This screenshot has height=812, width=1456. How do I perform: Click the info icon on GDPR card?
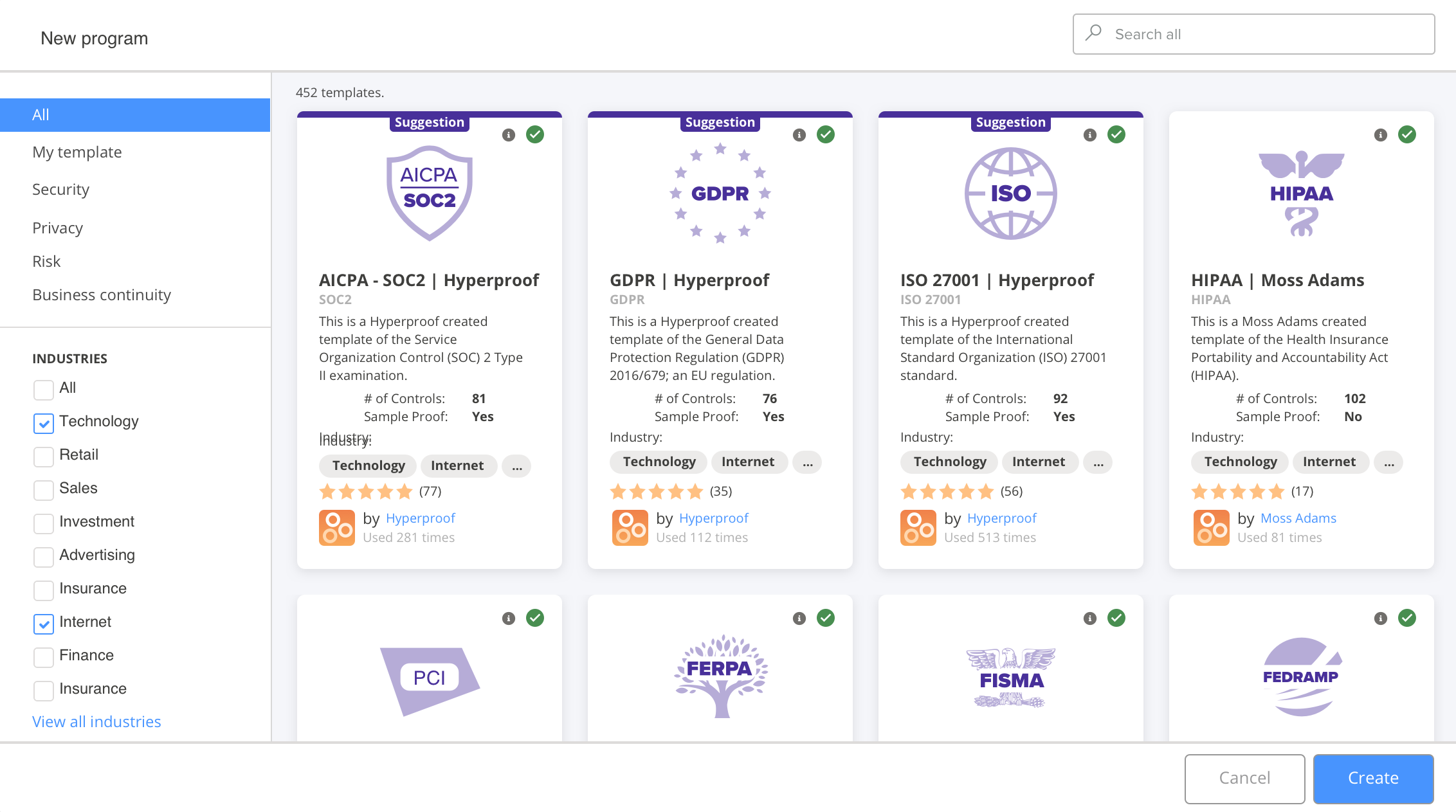click(799, 135)
